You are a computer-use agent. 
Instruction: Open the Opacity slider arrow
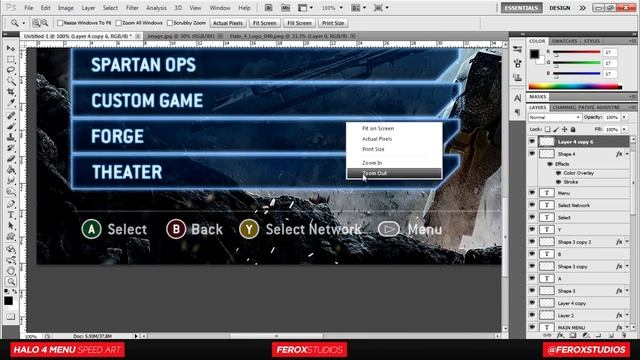click(x=624, y=118)
